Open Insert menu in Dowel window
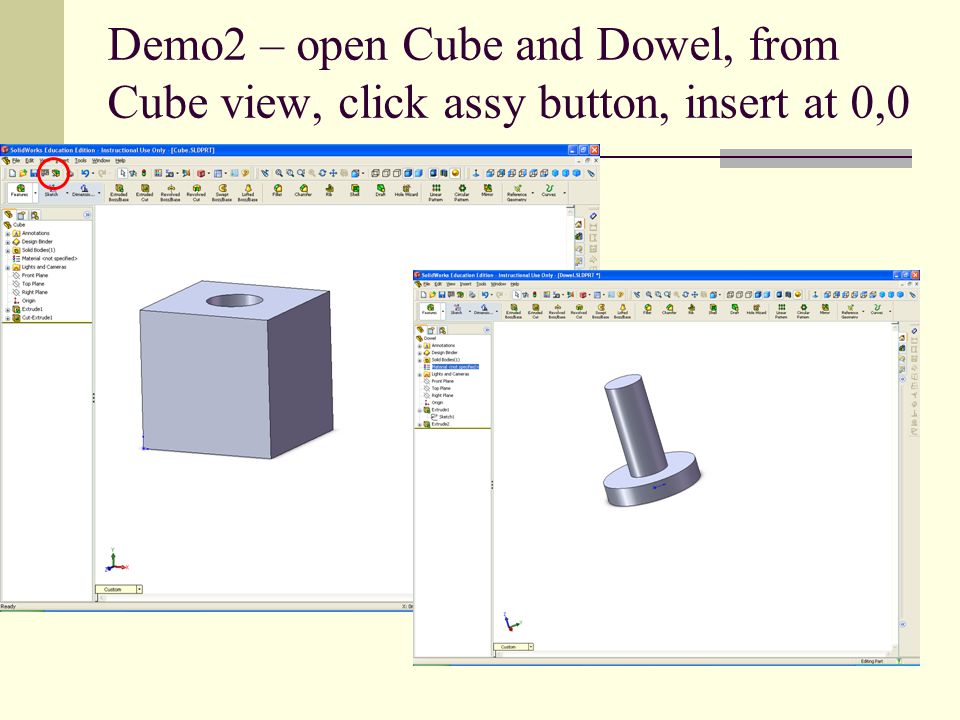Viewport: 960px width, 720px height. [465, 284]
